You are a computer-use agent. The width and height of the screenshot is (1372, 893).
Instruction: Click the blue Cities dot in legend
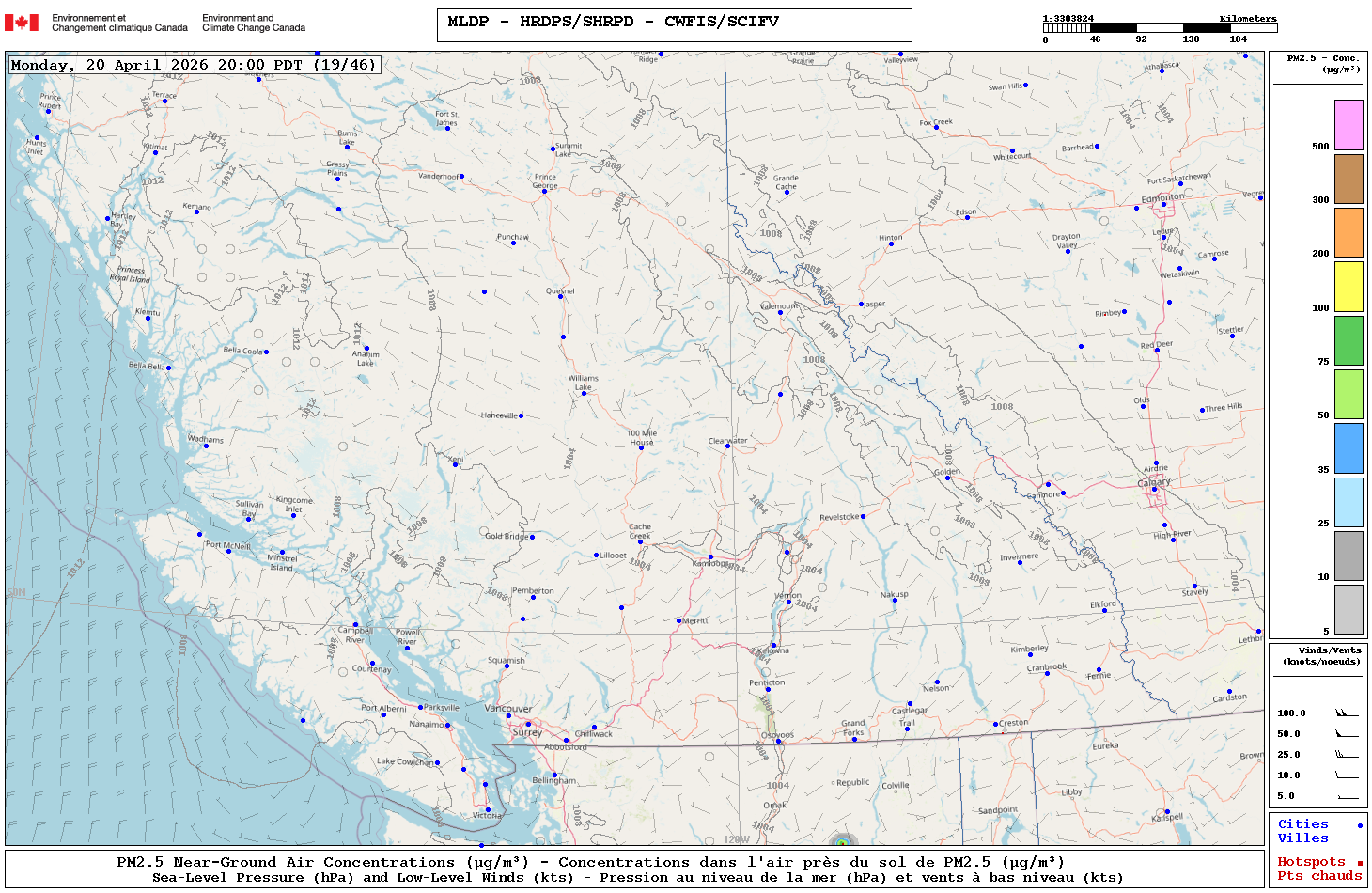click(x=1359, y=825)
